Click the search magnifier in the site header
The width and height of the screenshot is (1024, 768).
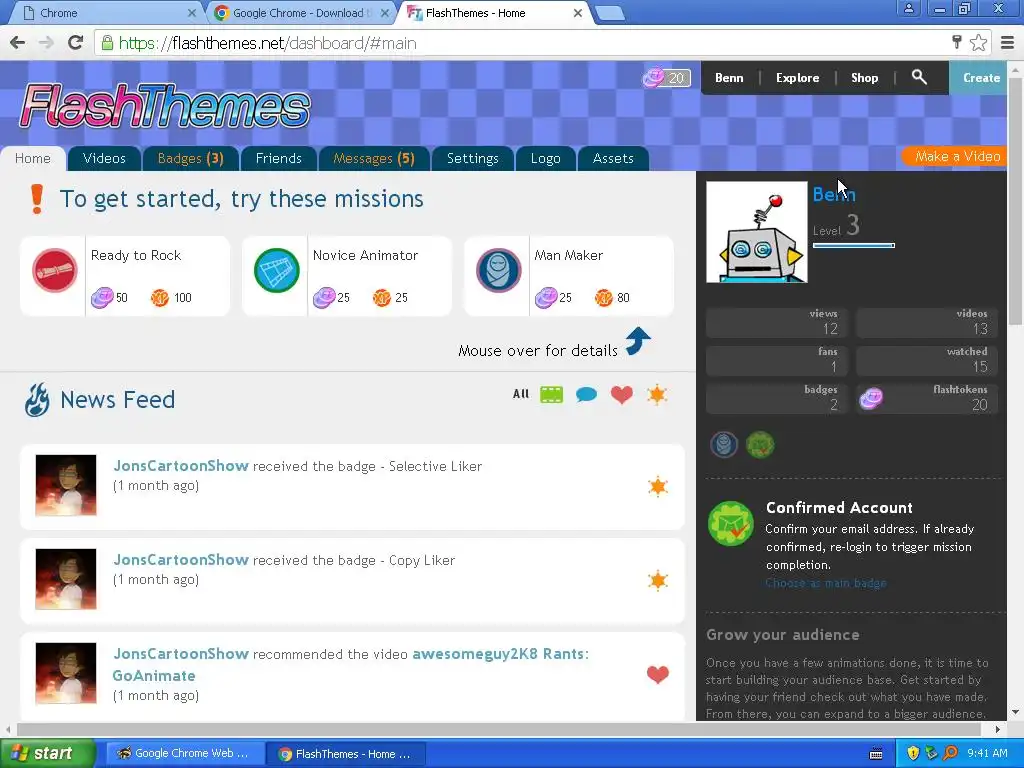(919, 77)
